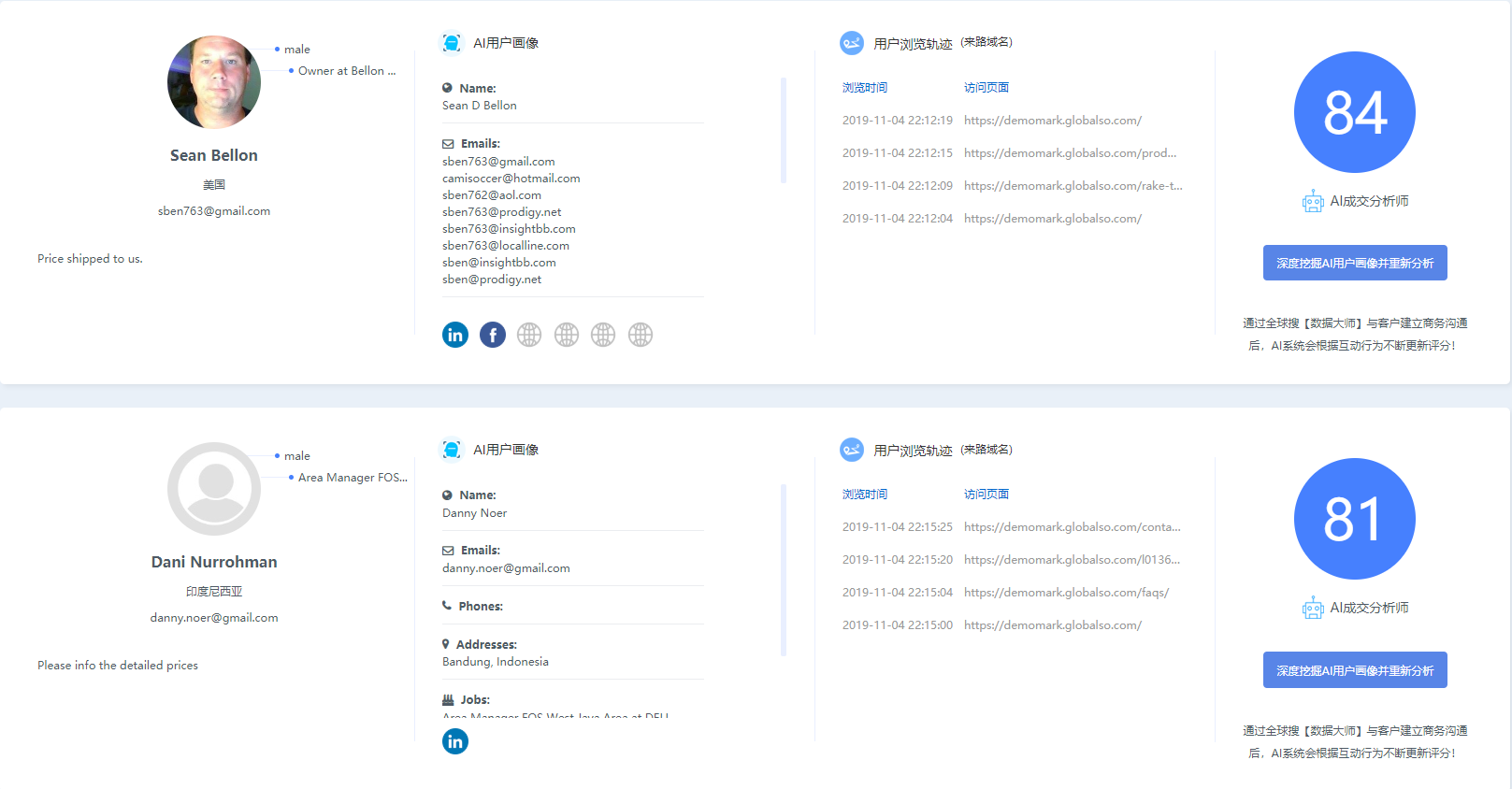Open Sean Bellon's LinkedIn profile icon

(x=455, y=335)
